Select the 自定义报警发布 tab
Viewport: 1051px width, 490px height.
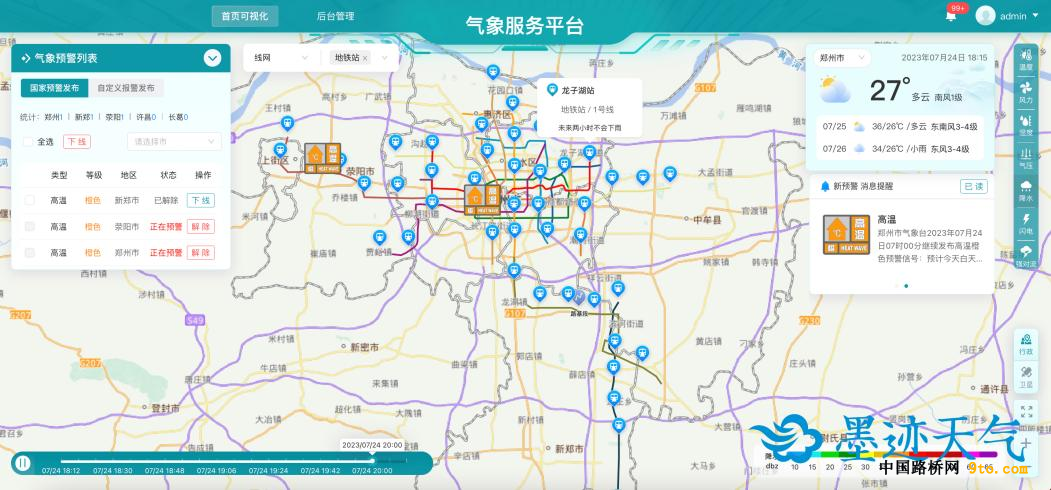pyautogui.click(x=126, y=88)
